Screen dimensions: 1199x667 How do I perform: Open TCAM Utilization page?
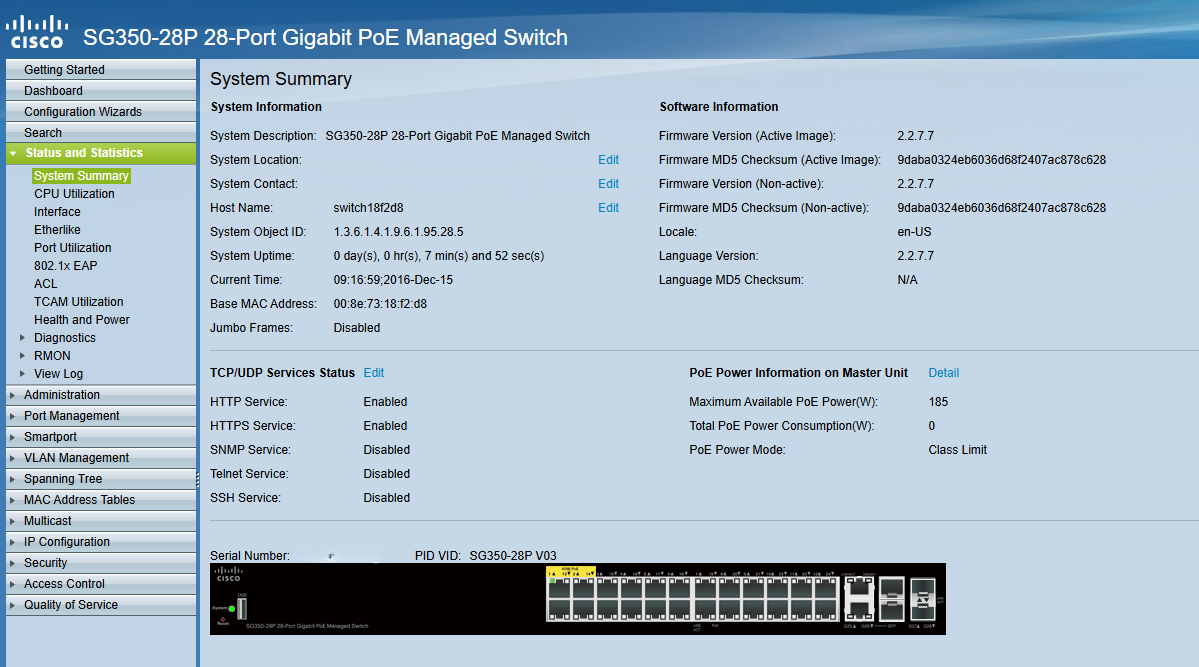(79, 301)
